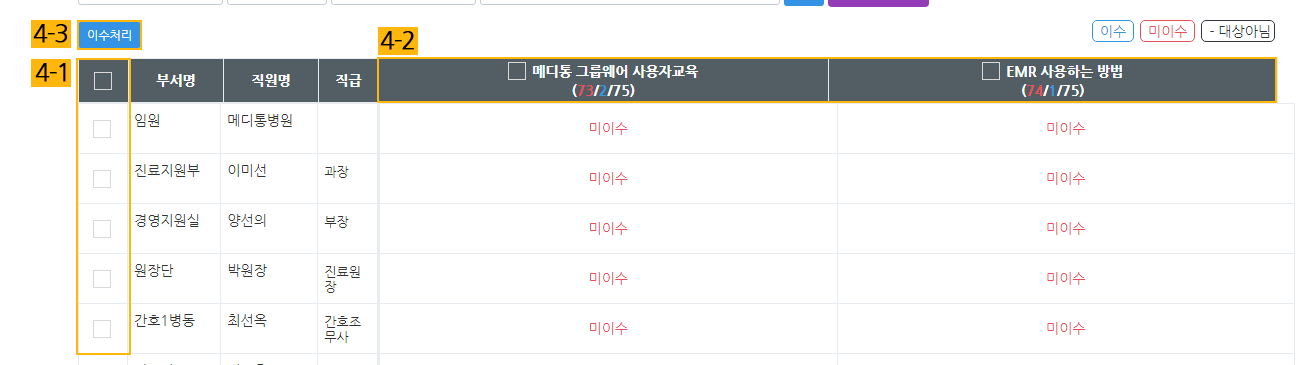The width and height of the screenshot is (1316, 365).
Task: Click the blue 이수 legend badge
Action: pyautogui.click(x=1112, y=31)
